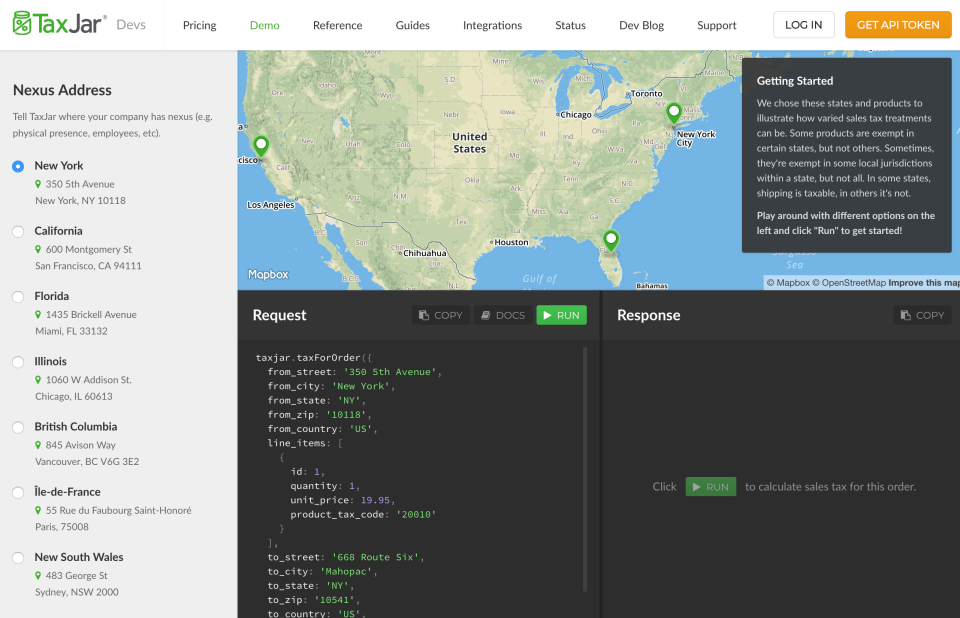The width and height of the screenshot is (960, 618).
Task: Click the 'Getting Started' heading
Action: (x=795, y=81)
